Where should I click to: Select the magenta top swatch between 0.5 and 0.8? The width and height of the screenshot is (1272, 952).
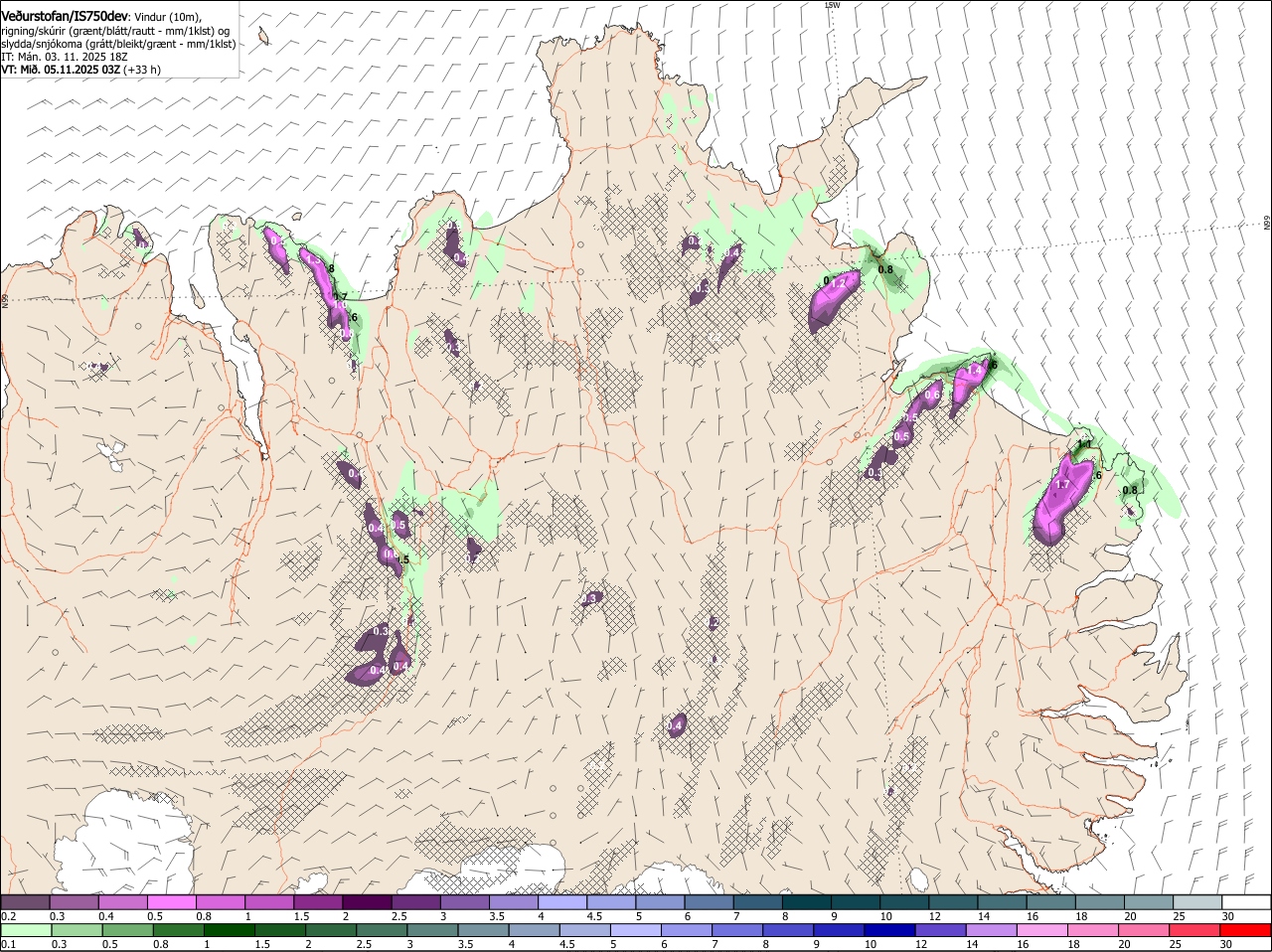[x=172, y=902]
